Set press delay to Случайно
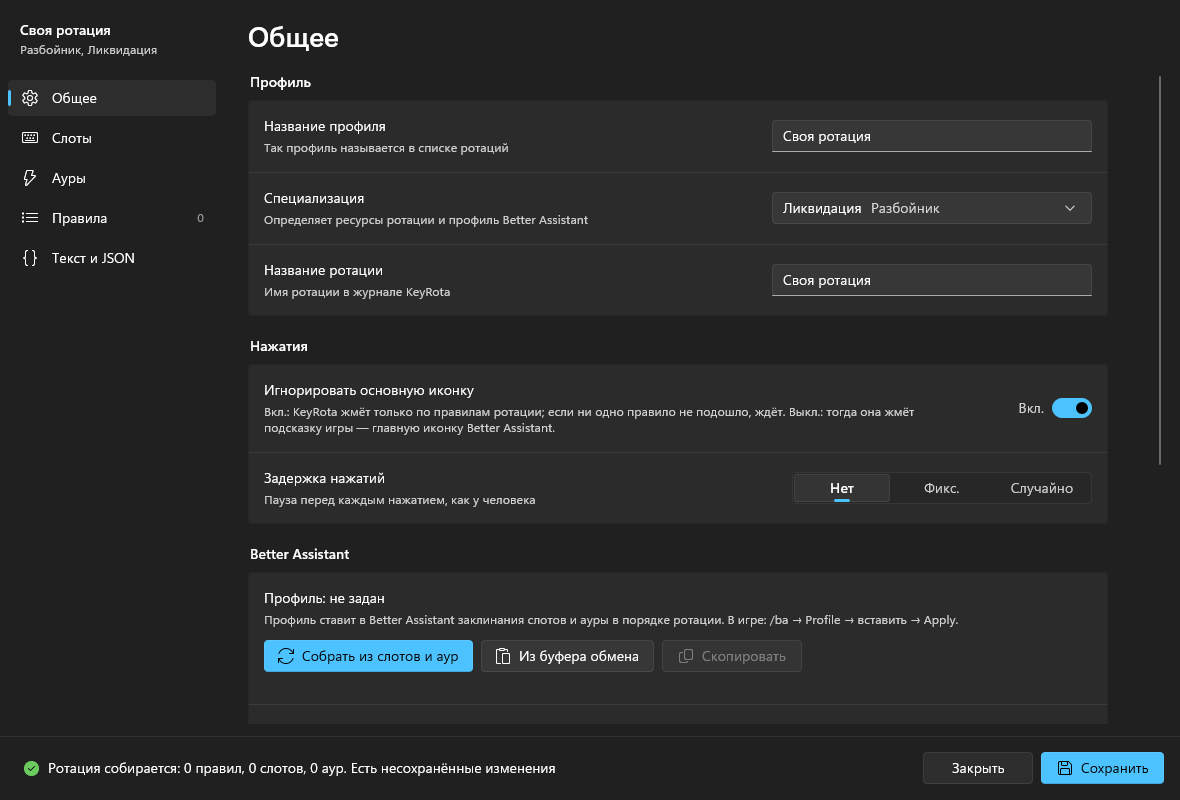 (1042, 488)
